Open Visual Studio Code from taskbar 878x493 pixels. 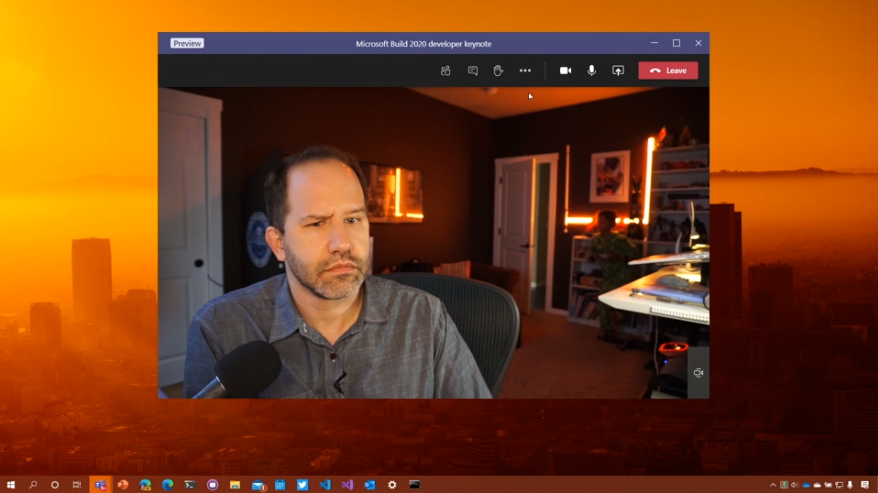(x=325, y=485)
